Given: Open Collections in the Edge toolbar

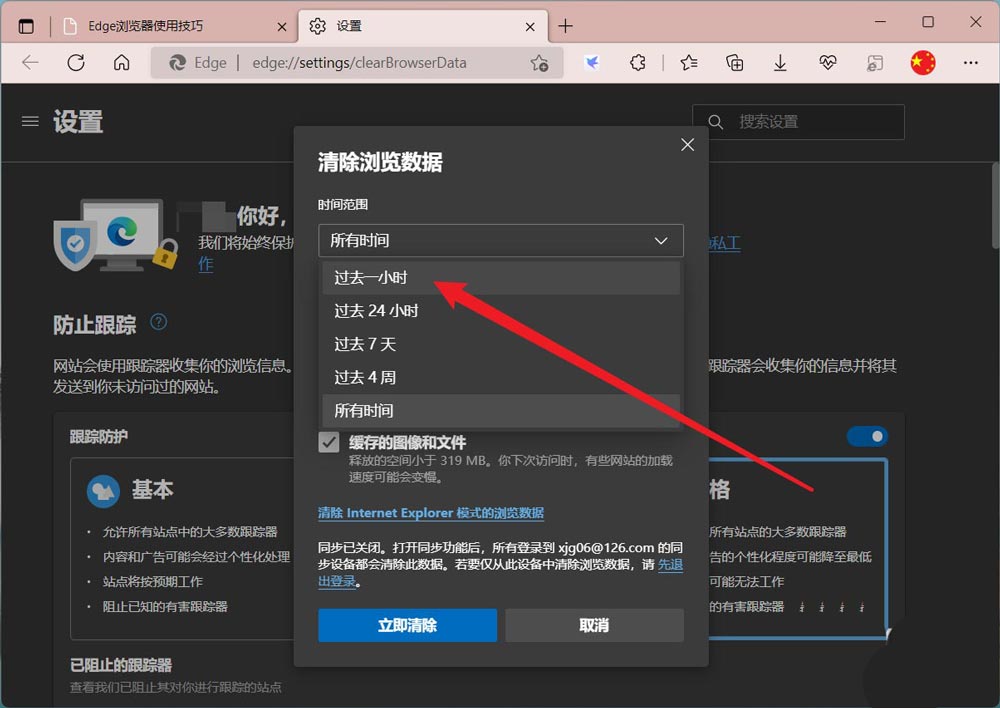Looking at the screenshot, I should point(734,62).
